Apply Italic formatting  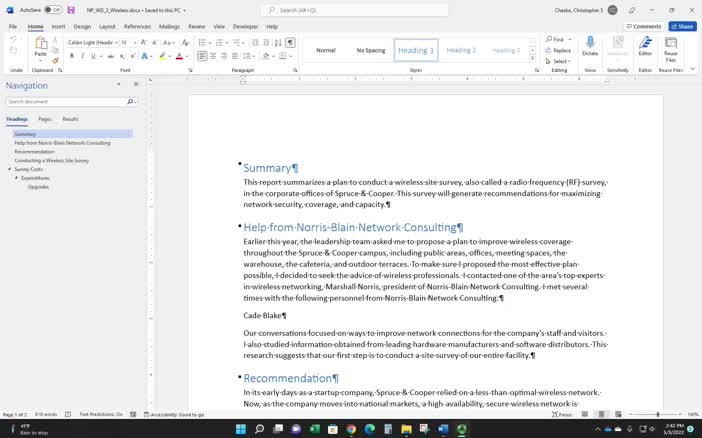pyautogui.click(x=82, y=56)
